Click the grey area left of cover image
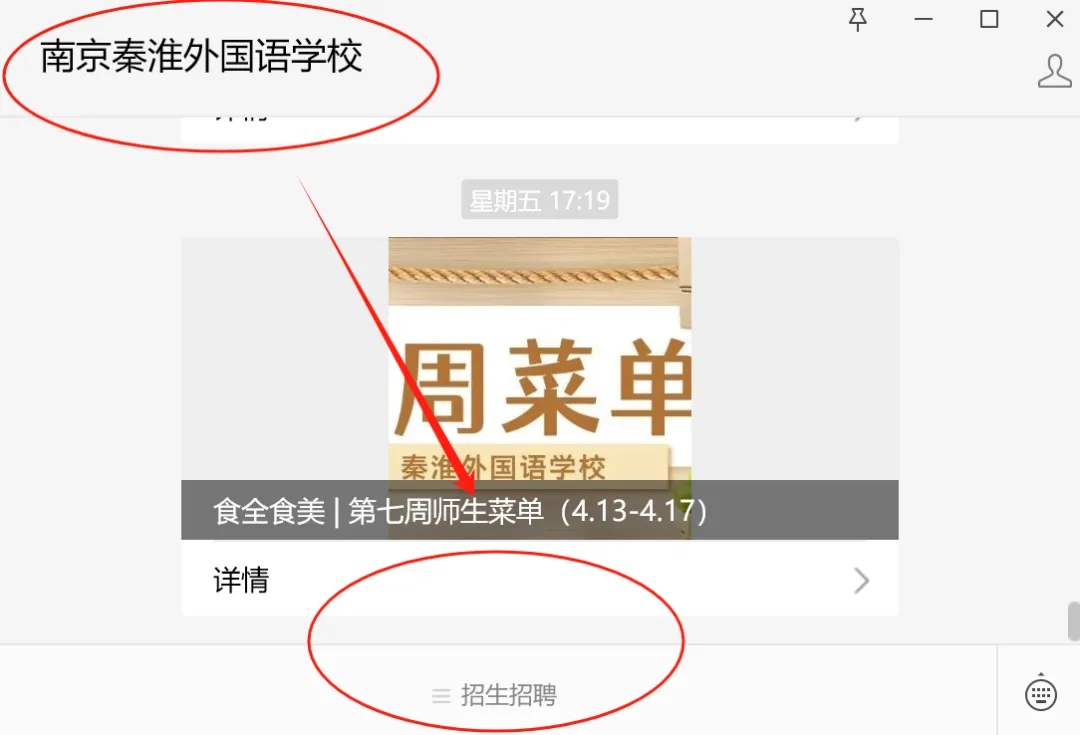Screen dimensions: 1080x735 coord(285,358)
